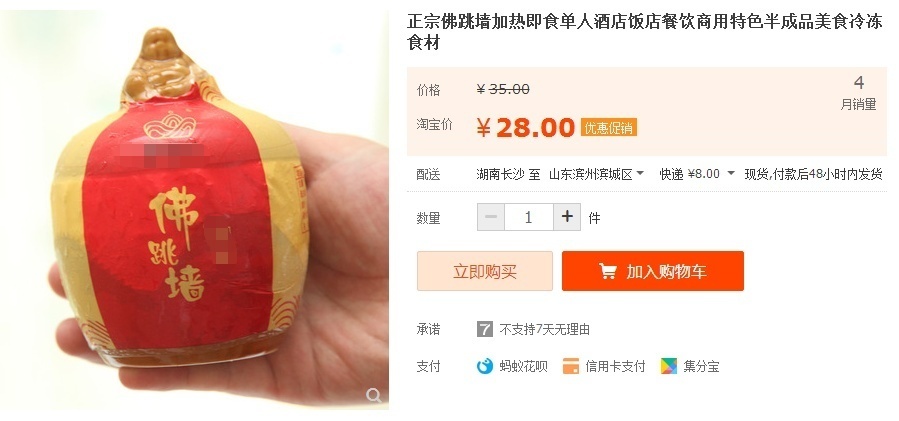Viewport: 899px width, 421px height.
Task: Click the Jifenbao colorful icon
Action: point(669,366)
